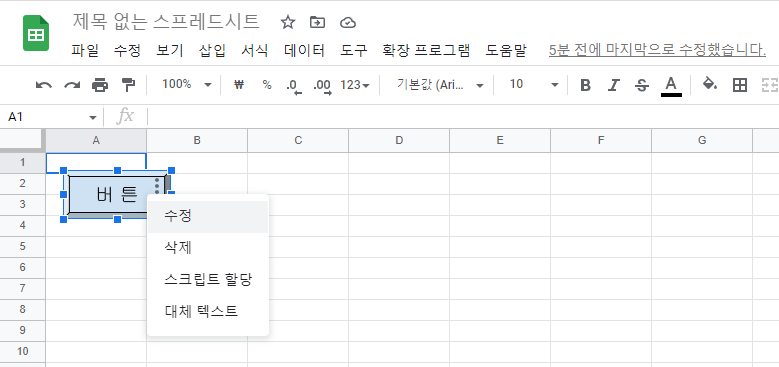This screenshot has width=779, height=367.
Task: Open the last edited history link
Action: (657, 50)
